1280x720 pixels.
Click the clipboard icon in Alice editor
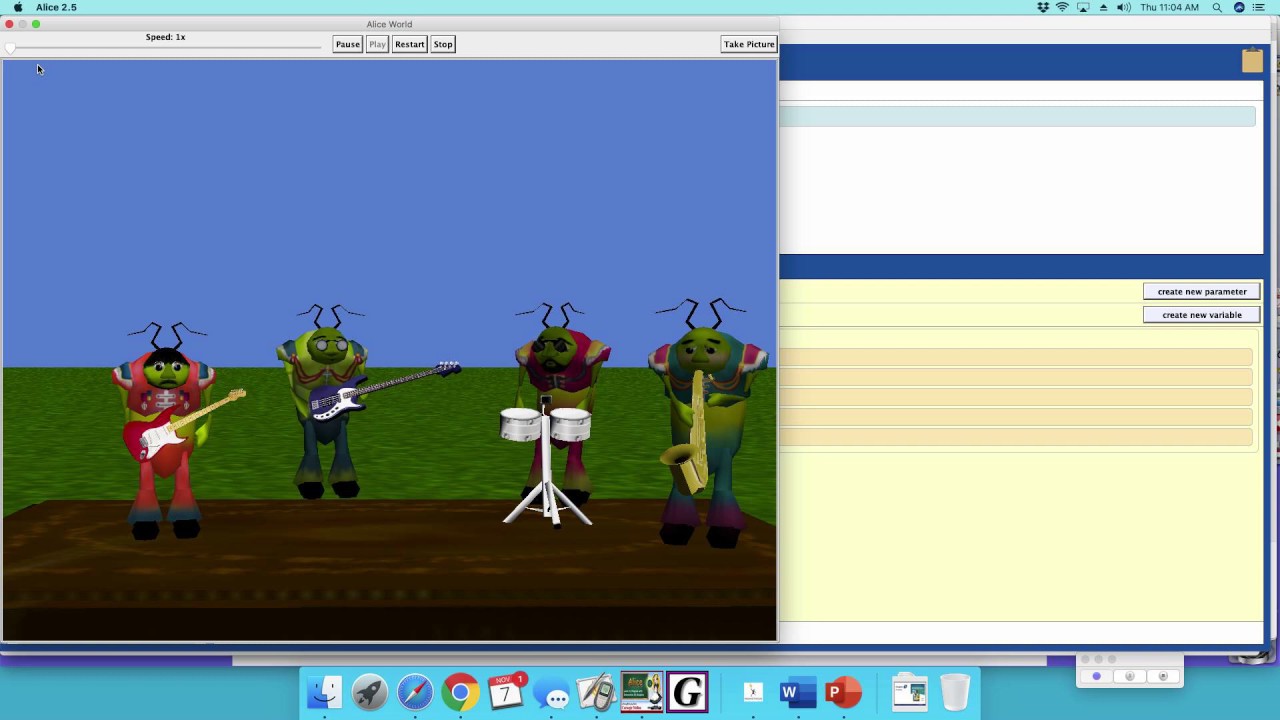[1252, 61]
